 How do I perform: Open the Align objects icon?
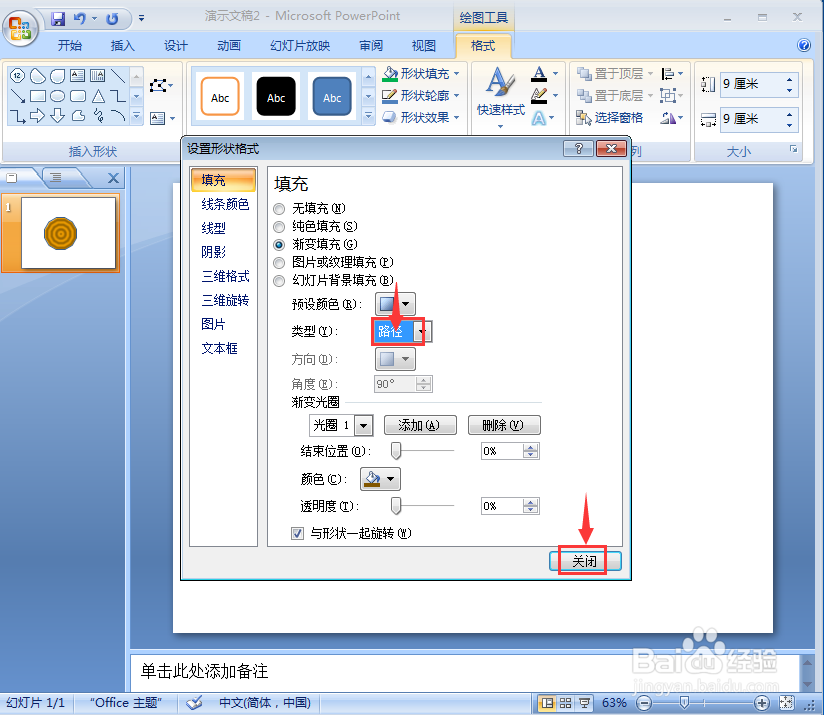coord(668,74)
